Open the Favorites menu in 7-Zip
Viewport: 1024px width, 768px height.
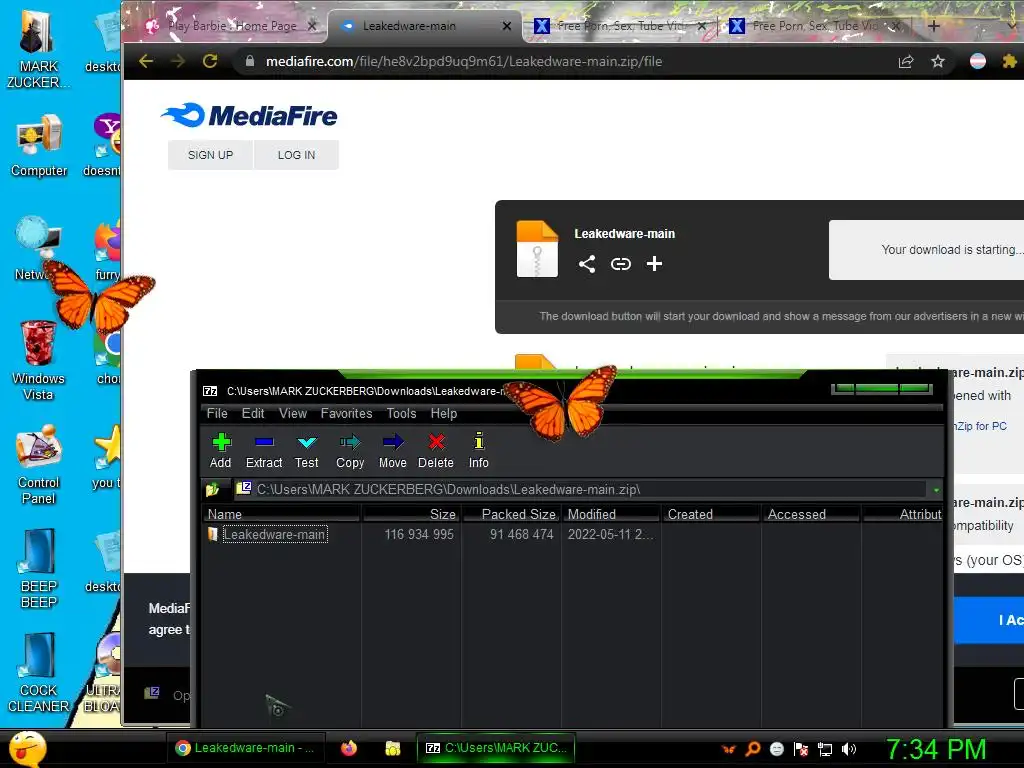click(x=346, y=413)
